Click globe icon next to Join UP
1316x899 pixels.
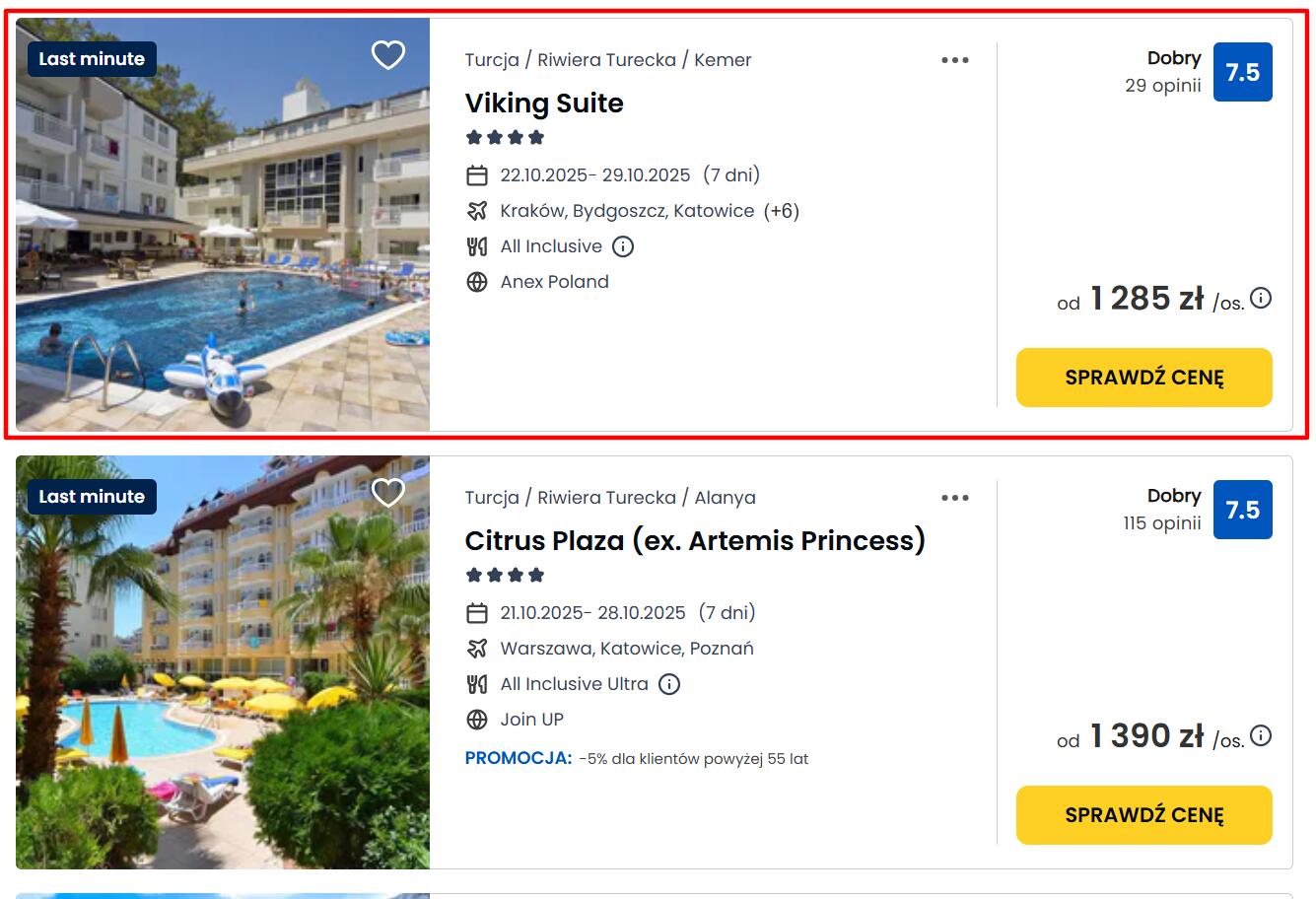pyautogui.click(x=477, y=720)
